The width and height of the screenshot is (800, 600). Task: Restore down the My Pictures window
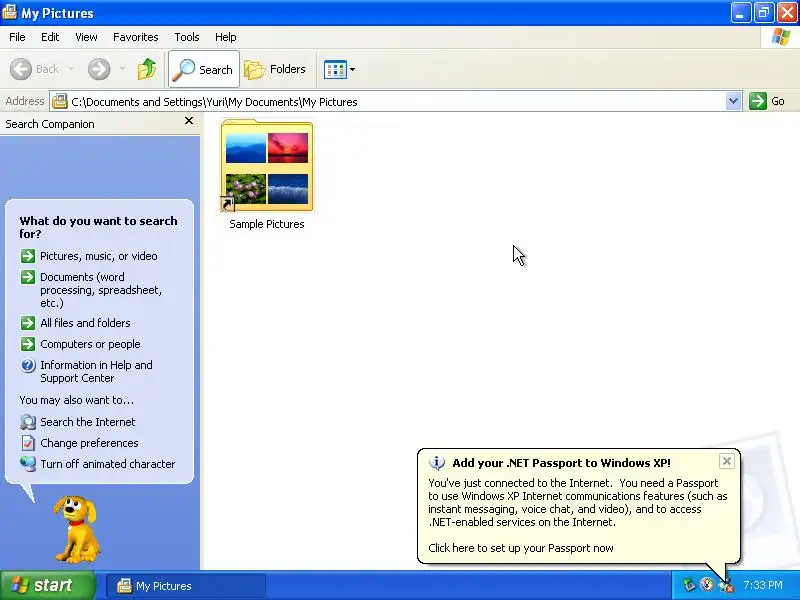point(764,13)
